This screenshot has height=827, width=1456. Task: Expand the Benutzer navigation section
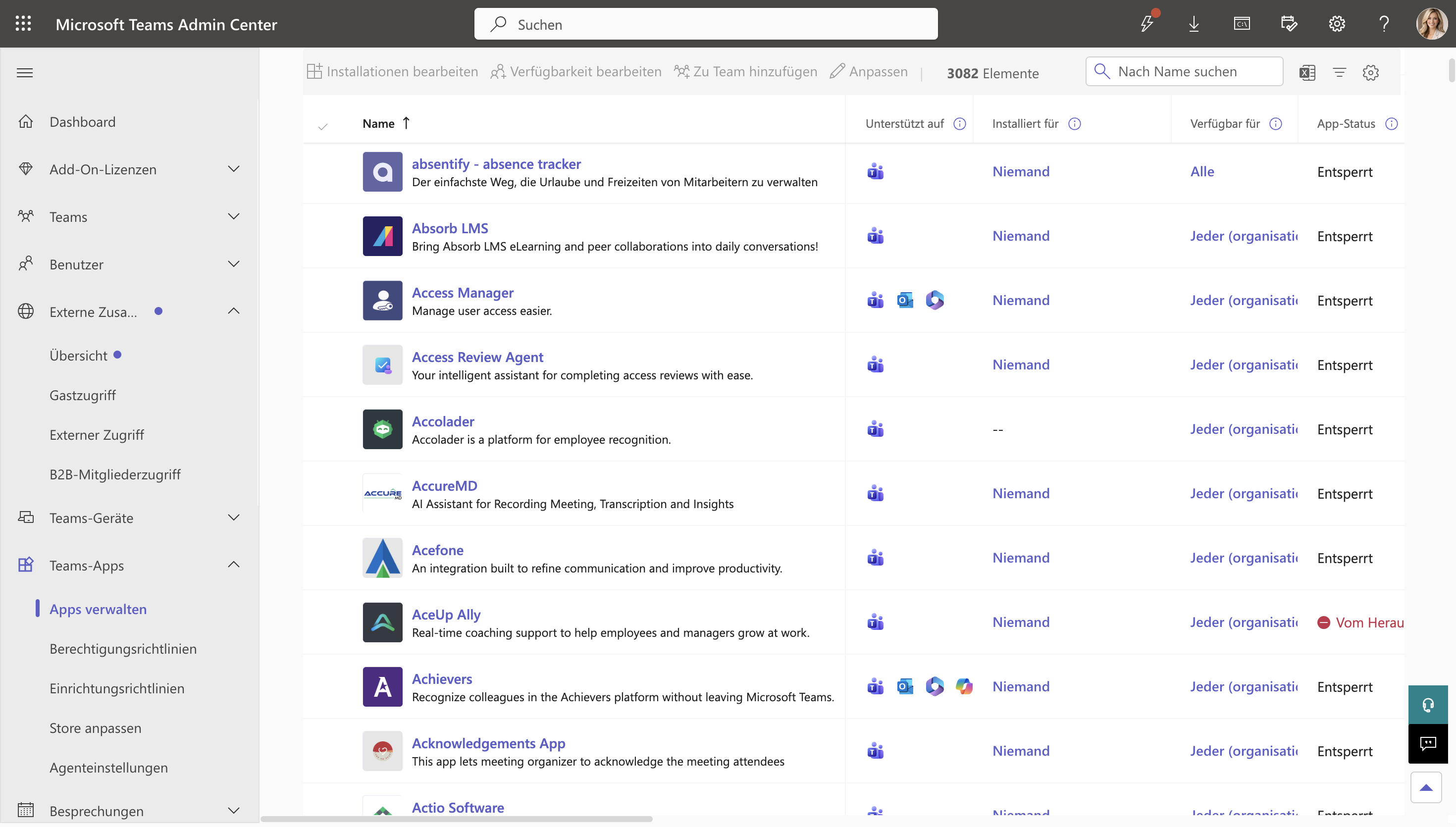(233, 263)
